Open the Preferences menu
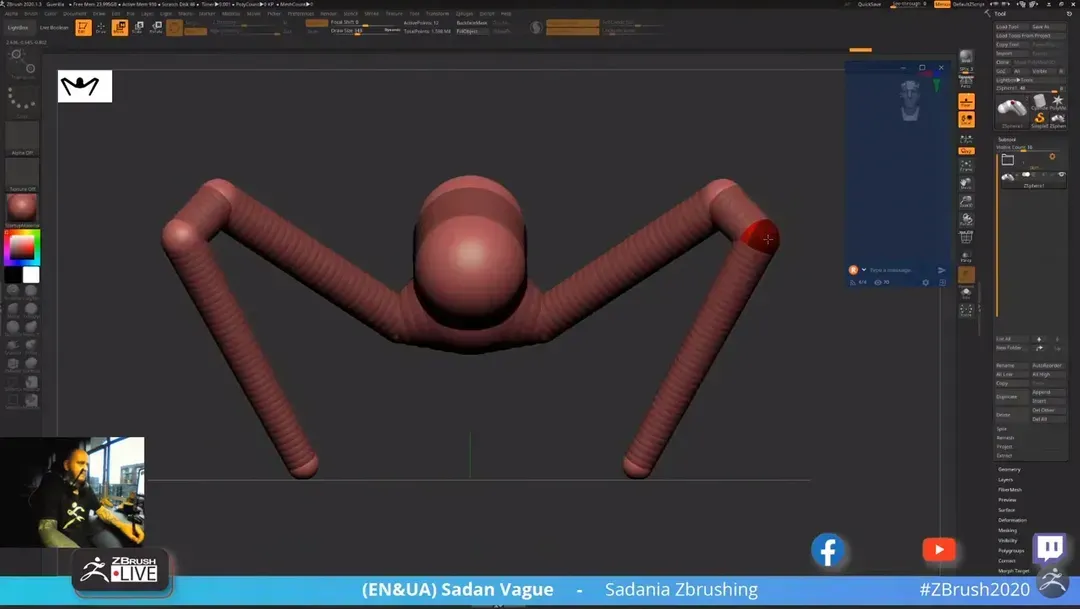This screenshot has width=1080, height=609. (300, 14)
